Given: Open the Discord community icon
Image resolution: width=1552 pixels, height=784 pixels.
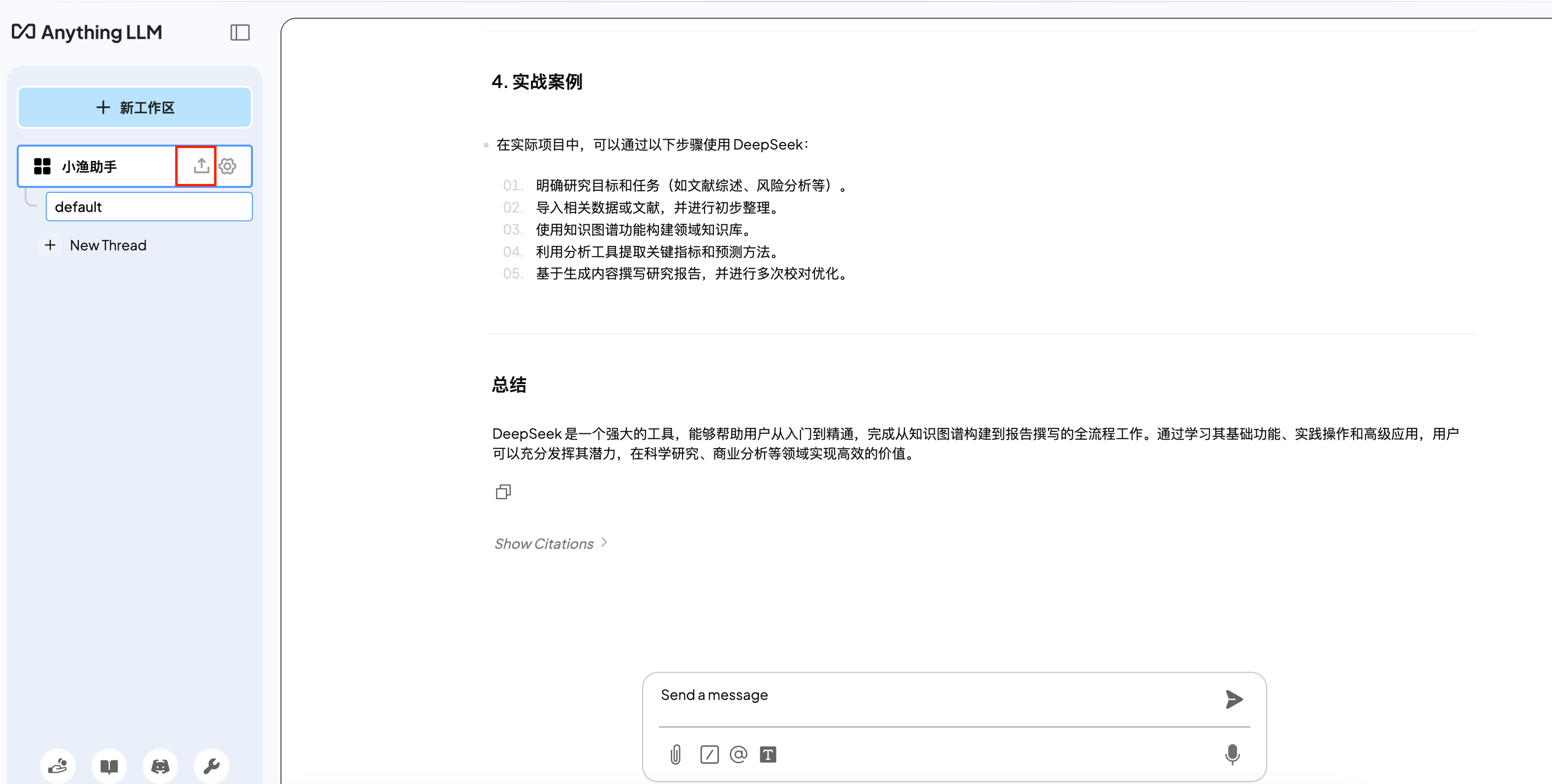Looking at the screenshot, I should [160, 766].
